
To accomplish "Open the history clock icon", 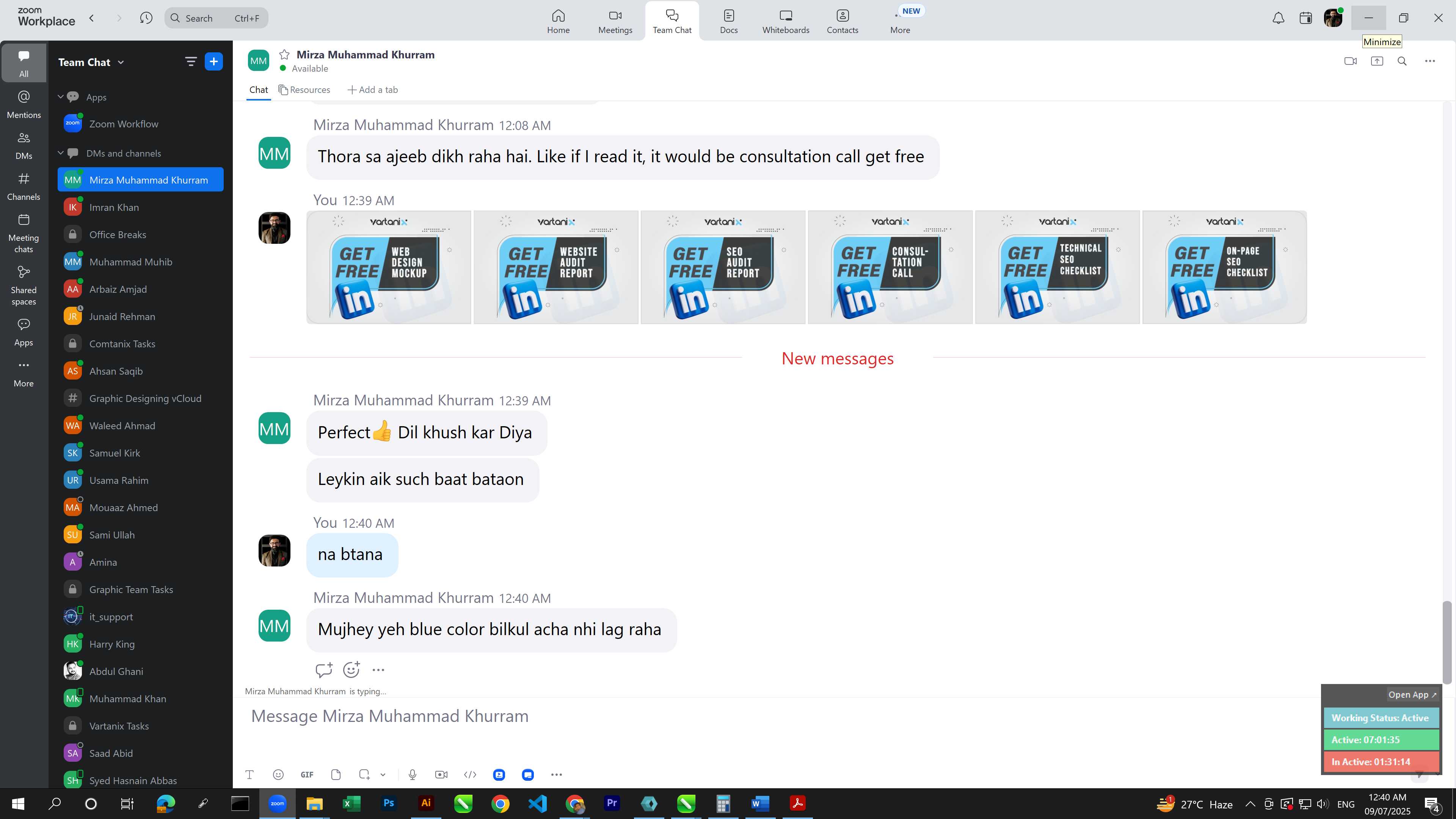I will coord(146,18).
